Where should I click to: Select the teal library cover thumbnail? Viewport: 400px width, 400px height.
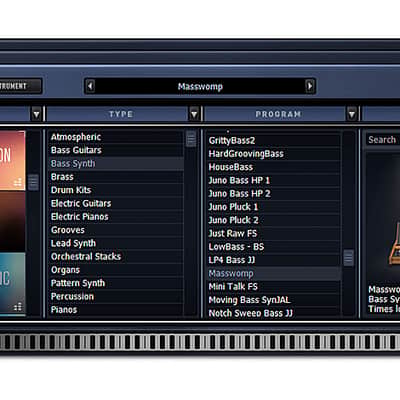12,283
